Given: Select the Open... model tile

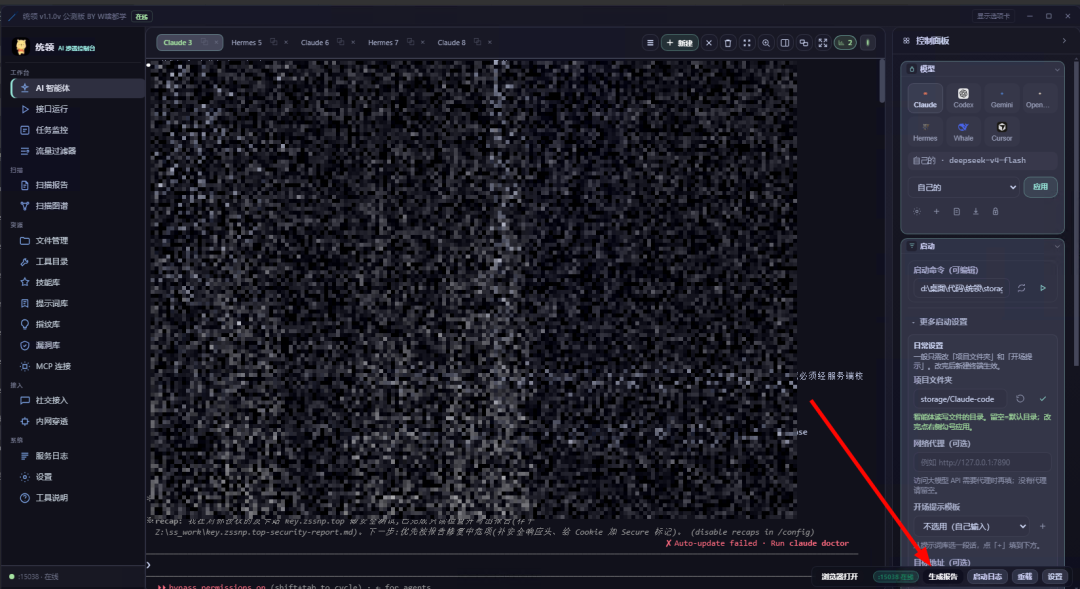Looking at the screenshot, I should (x=1038, y=98).
